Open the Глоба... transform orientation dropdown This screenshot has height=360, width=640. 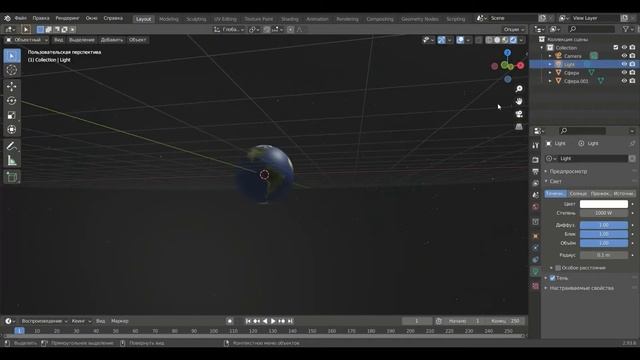(x=229, y=29)
